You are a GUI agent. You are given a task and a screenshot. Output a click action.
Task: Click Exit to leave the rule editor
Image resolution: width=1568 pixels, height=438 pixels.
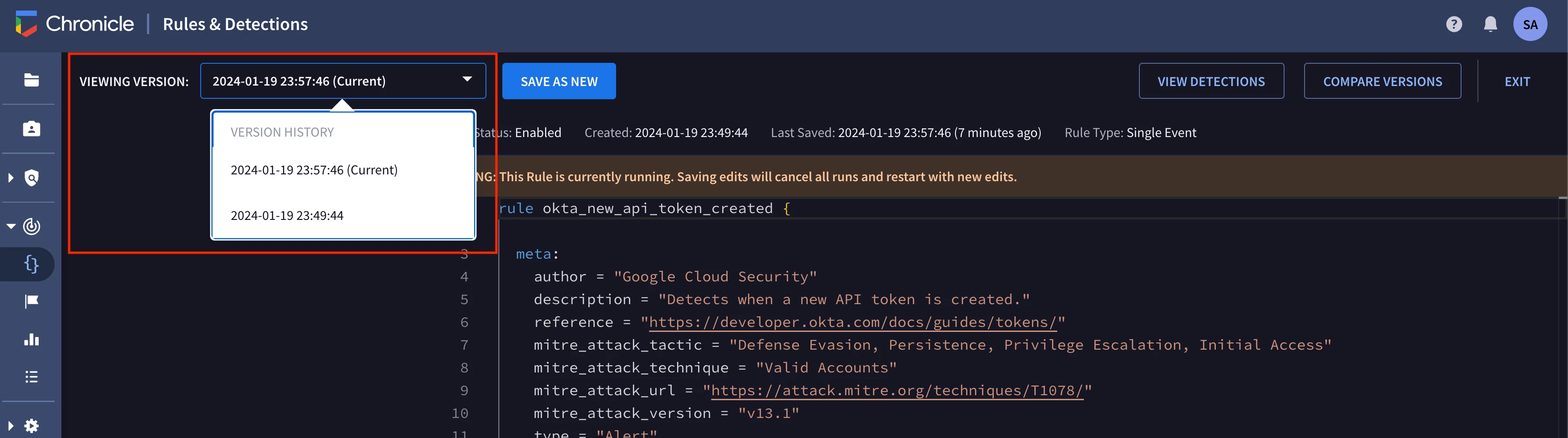pos(1517,81)
